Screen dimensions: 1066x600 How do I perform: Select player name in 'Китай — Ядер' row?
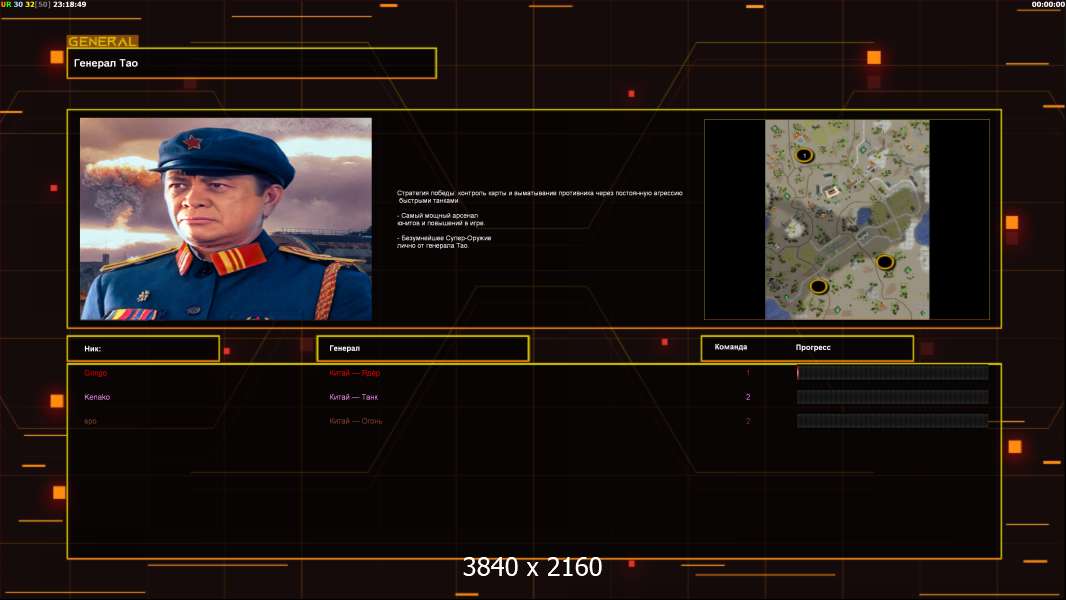tap(95, 372)
